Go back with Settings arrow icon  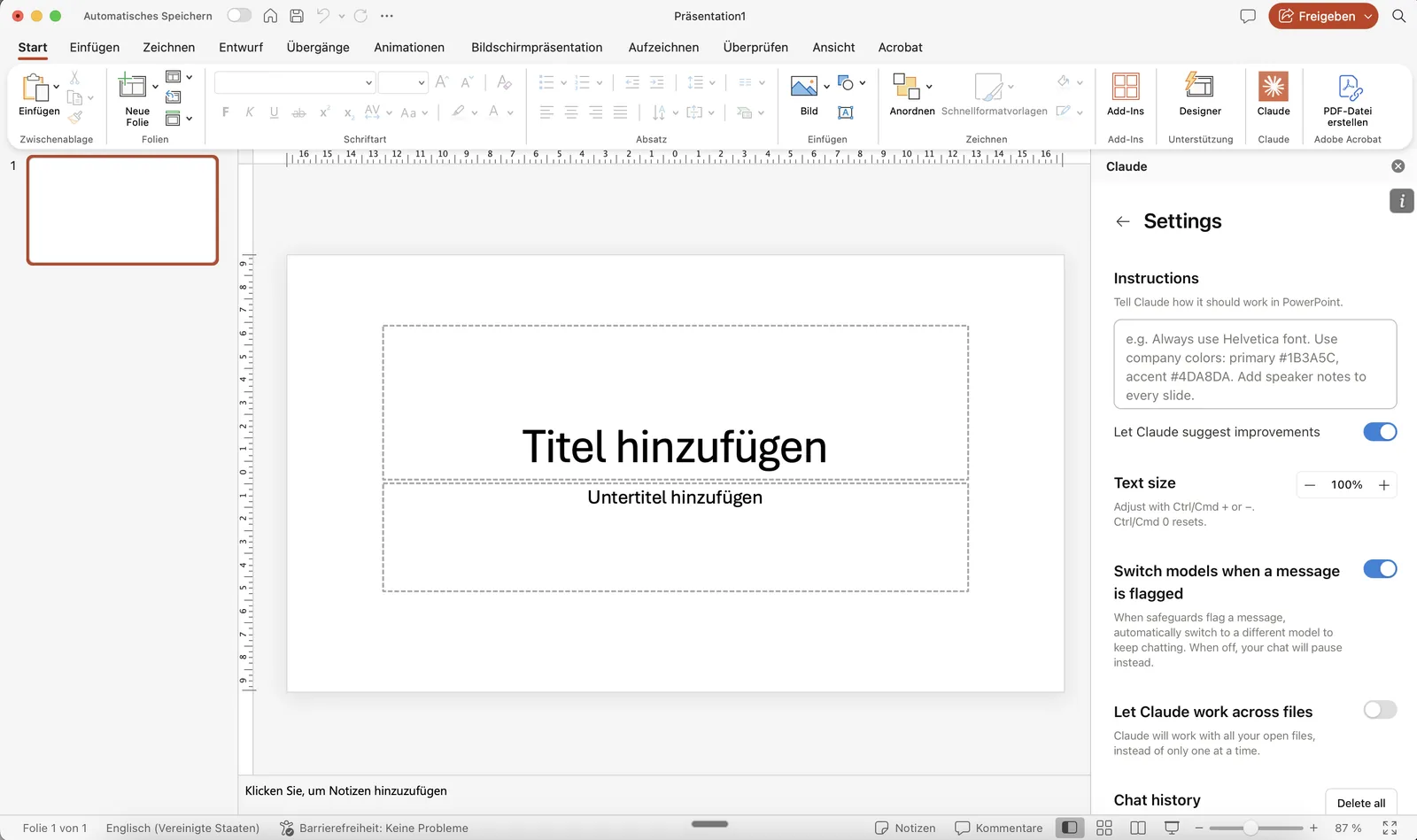(x=1122, y=221)
